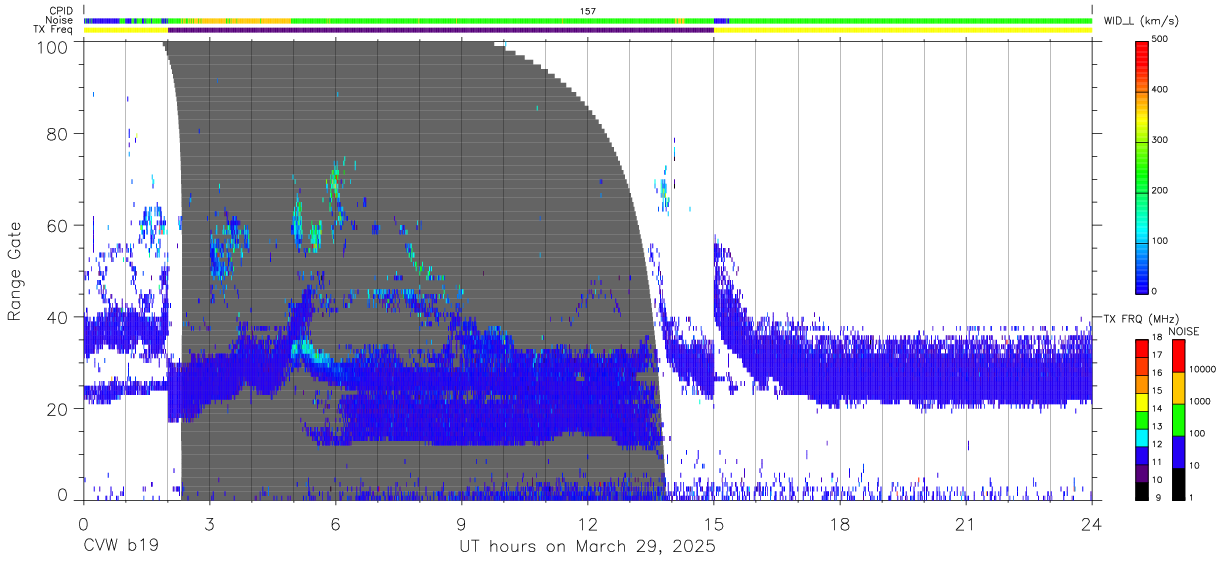Click the 200 tick on width colorbar

pyautogui.click(x=1162, y=190)
